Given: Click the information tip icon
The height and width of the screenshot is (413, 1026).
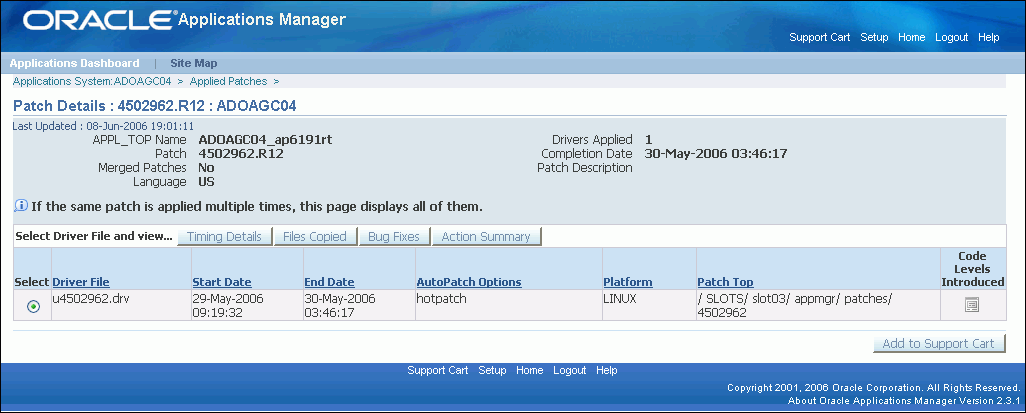Looking at the screenshot, I should [20, 207].
